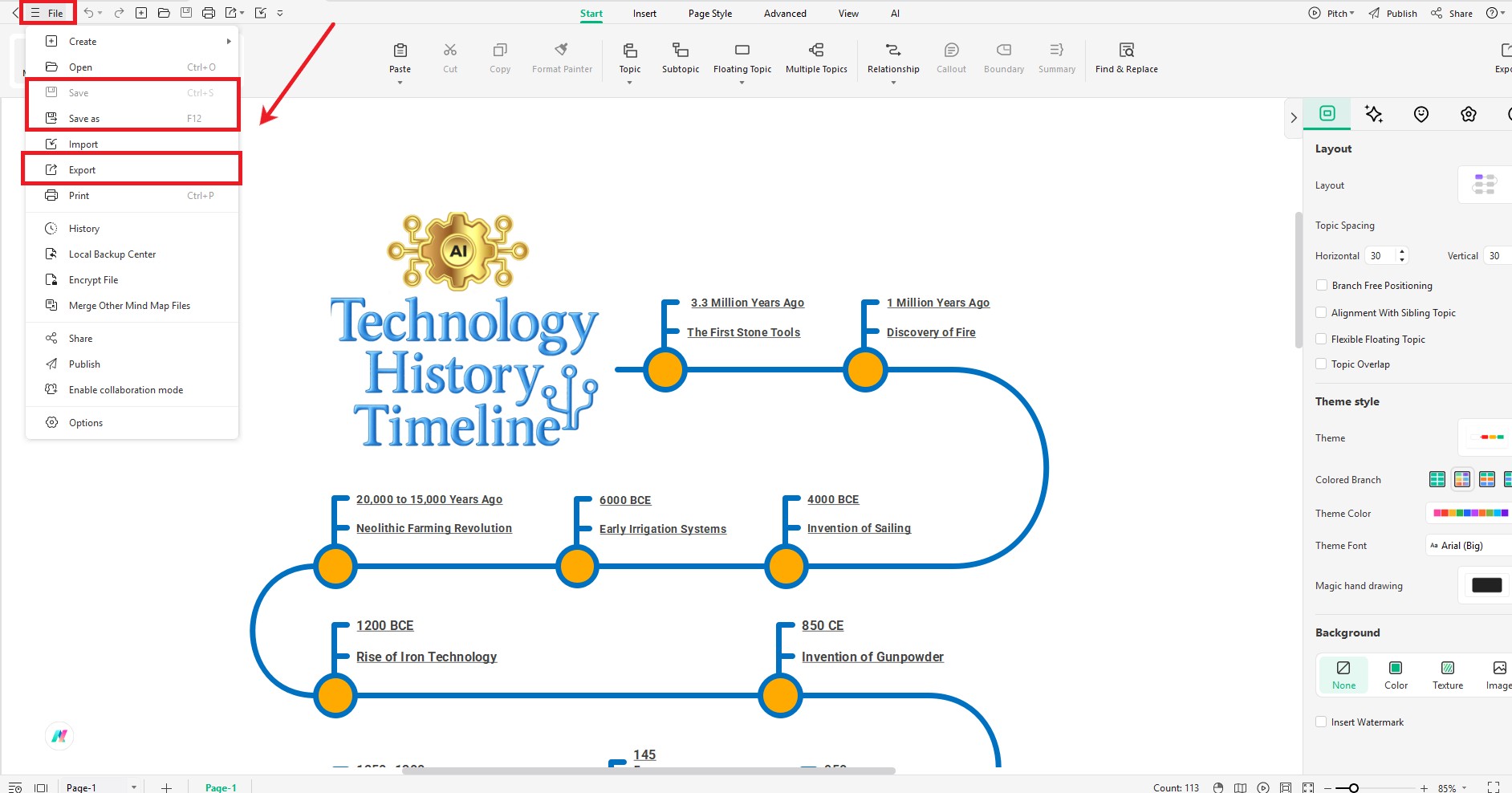Insert a Subtopic from the ribbon

click(x=681, y=58)
